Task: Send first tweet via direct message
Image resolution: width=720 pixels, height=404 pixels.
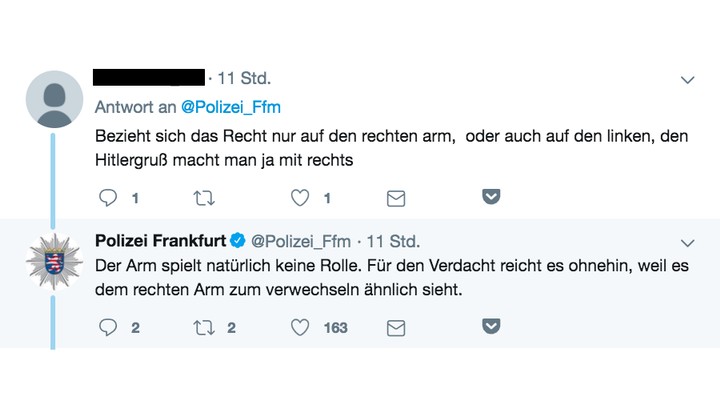Action: 396,198
